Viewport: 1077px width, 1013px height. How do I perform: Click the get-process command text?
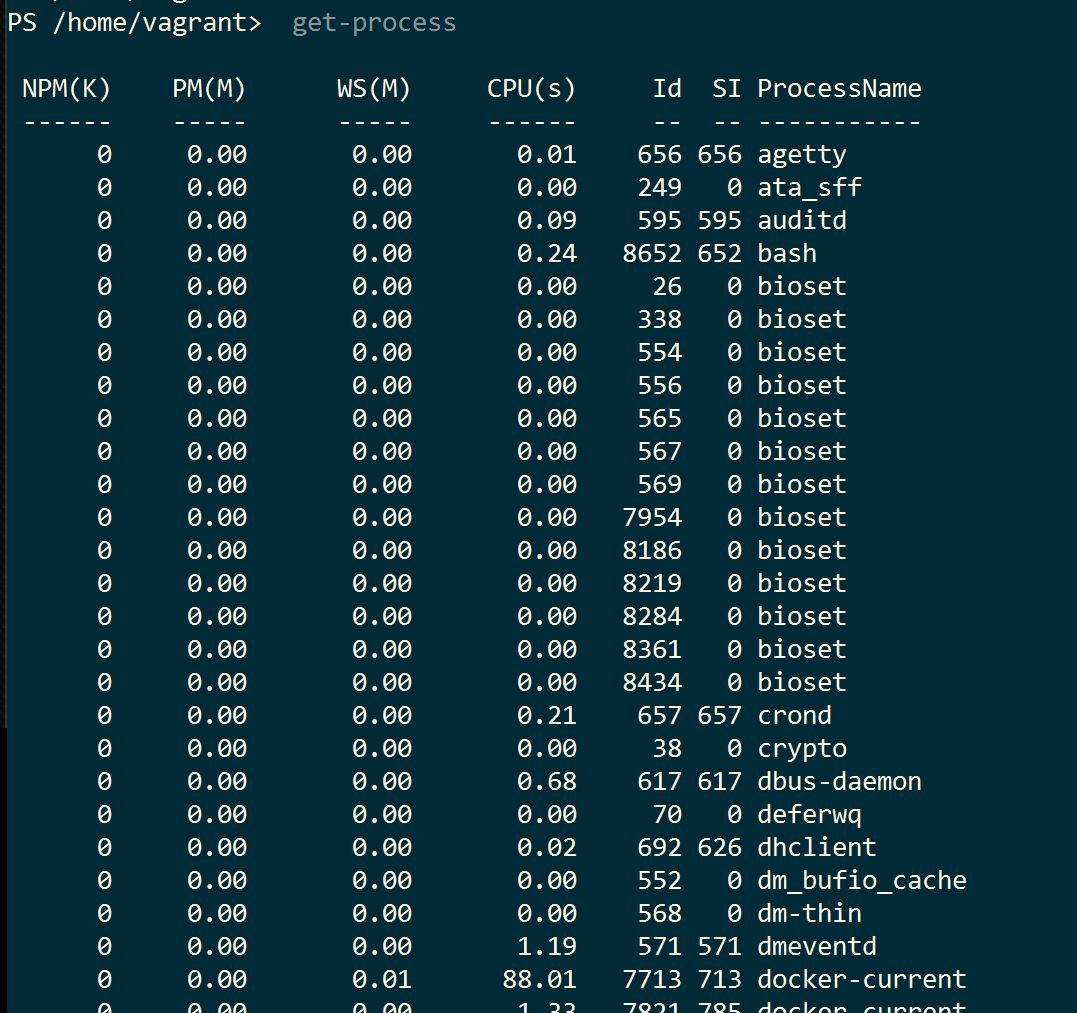pos(374,23)
